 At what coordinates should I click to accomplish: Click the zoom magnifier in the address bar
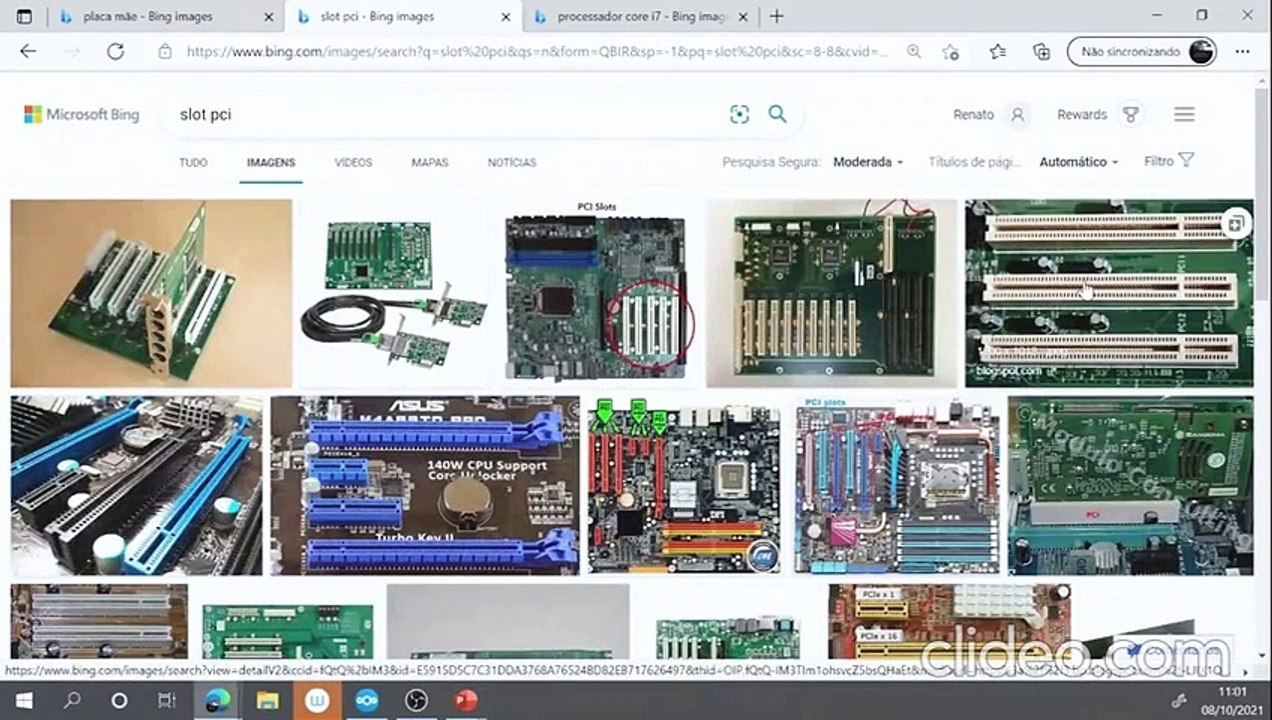914,52
